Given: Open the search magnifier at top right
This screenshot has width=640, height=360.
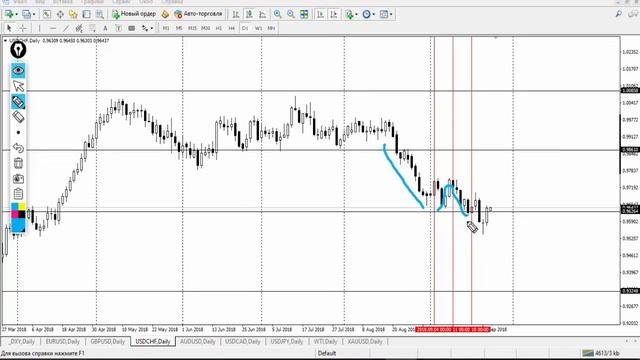Looking at the screenshot, I should [x=619, y=14].
